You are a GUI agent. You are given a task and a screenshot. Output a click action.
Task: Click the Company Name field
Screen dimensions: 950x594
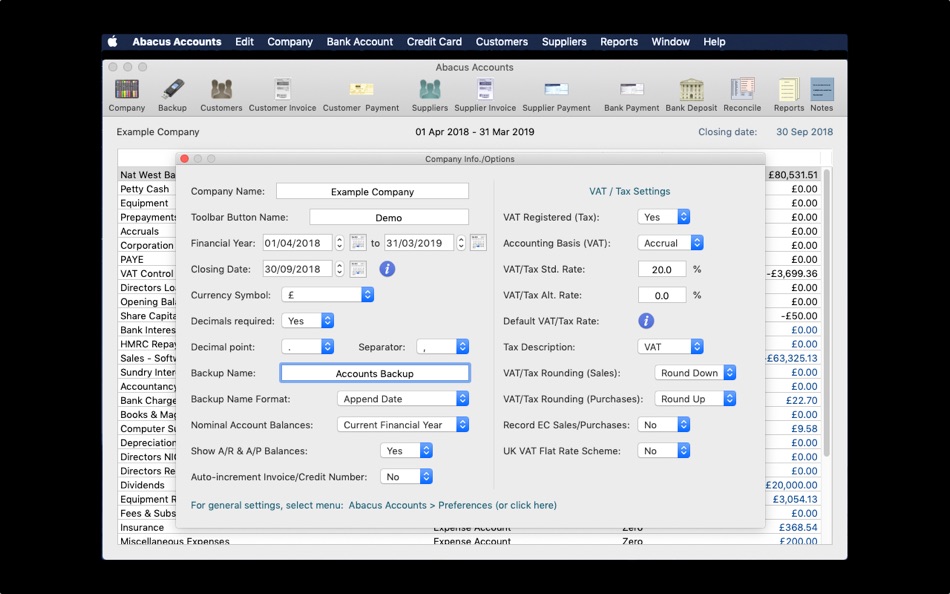tap(372, 192)
